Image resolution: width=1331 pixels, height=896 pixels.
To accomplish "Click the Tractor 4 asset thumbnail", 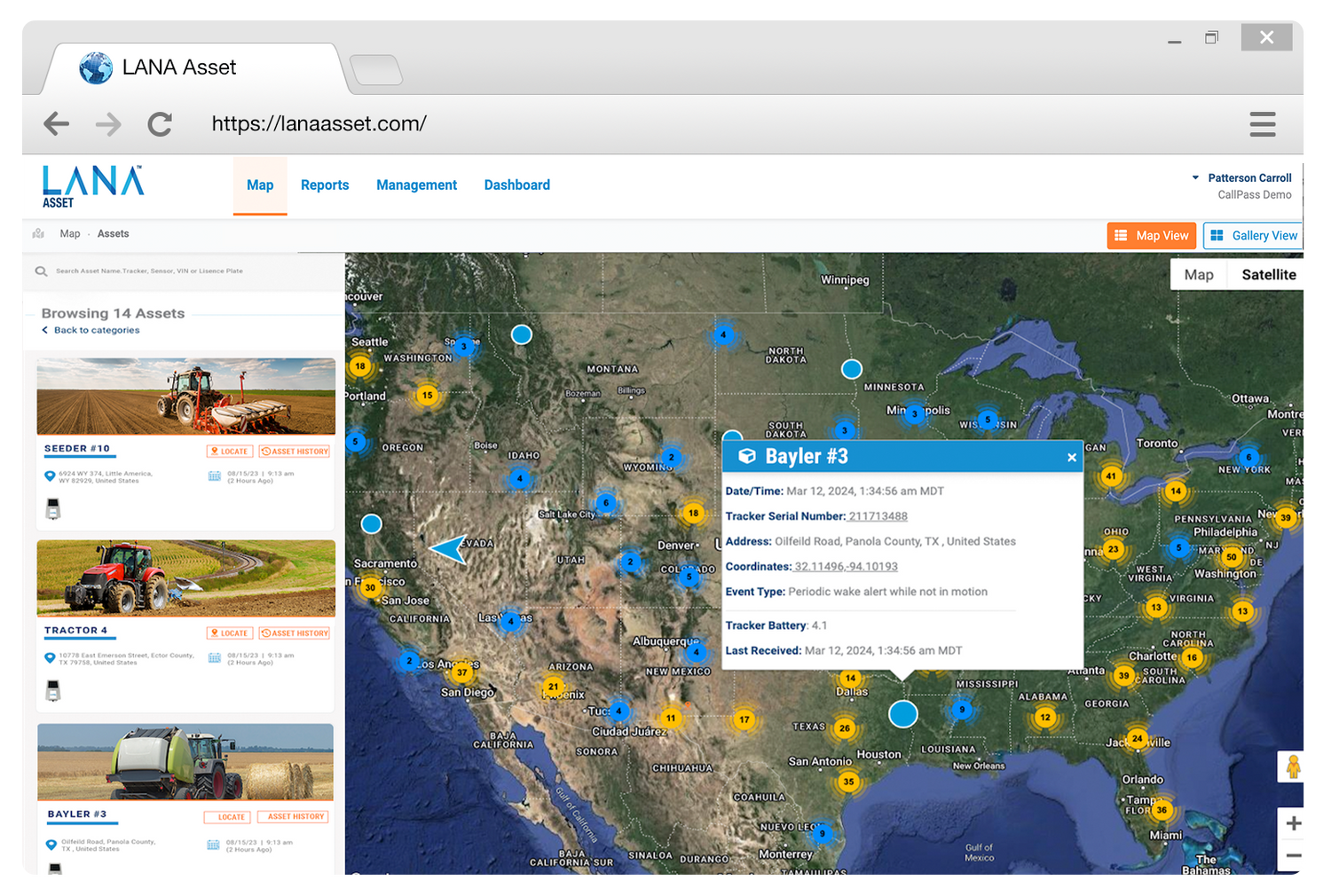I will (185, 578).
